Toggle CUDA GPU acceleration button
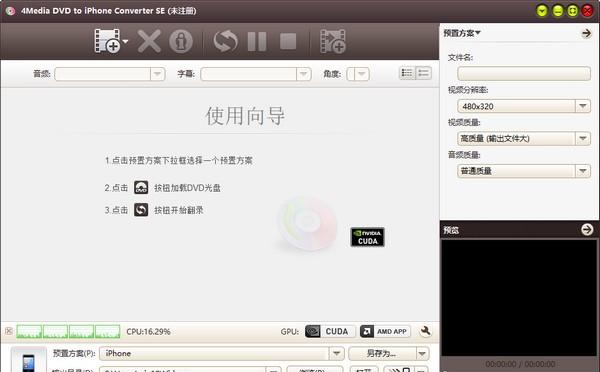Image resolution: width=600 pixels, height=372 pixels. click(x=330, y=331)
